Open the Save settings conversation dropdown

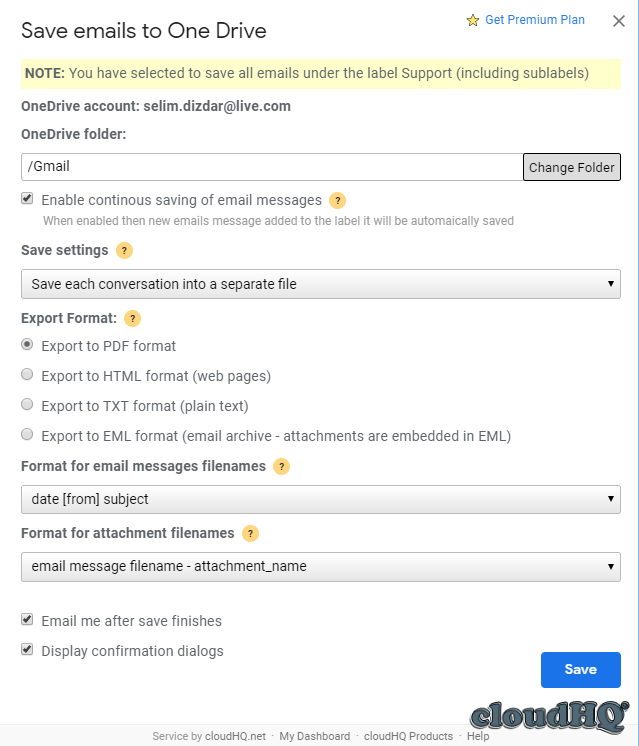click(x=320, y=284)
